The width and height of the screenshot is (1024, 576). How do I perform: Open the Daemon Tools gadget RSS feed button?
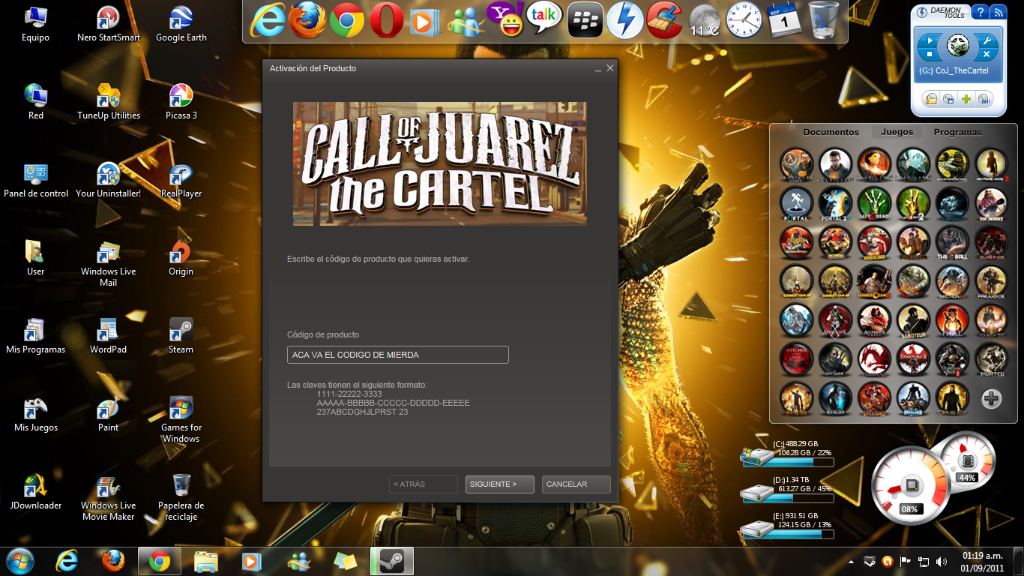(x=998, y=12)
